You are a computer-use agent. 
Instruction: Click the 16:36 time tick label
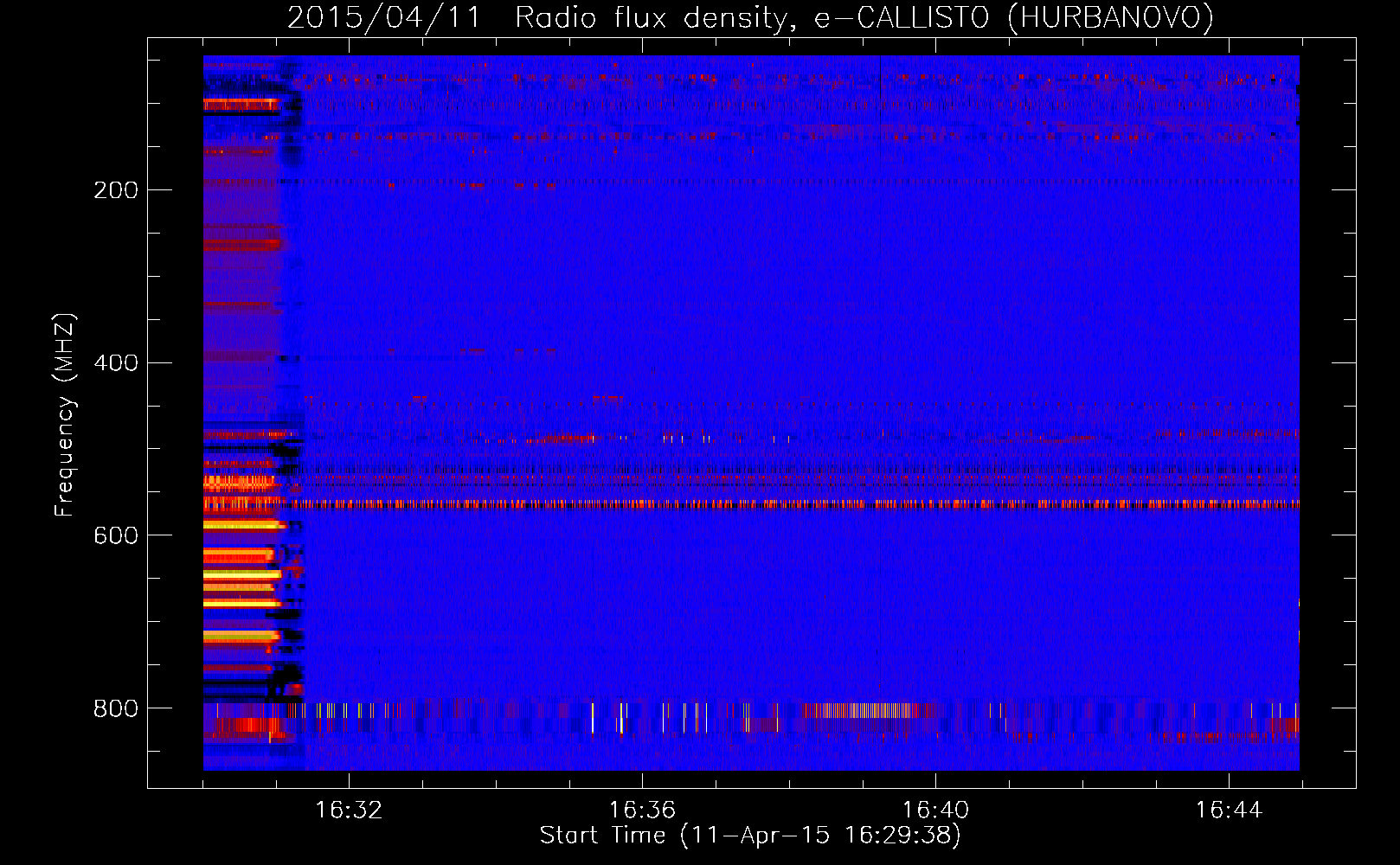pos(642,810)
